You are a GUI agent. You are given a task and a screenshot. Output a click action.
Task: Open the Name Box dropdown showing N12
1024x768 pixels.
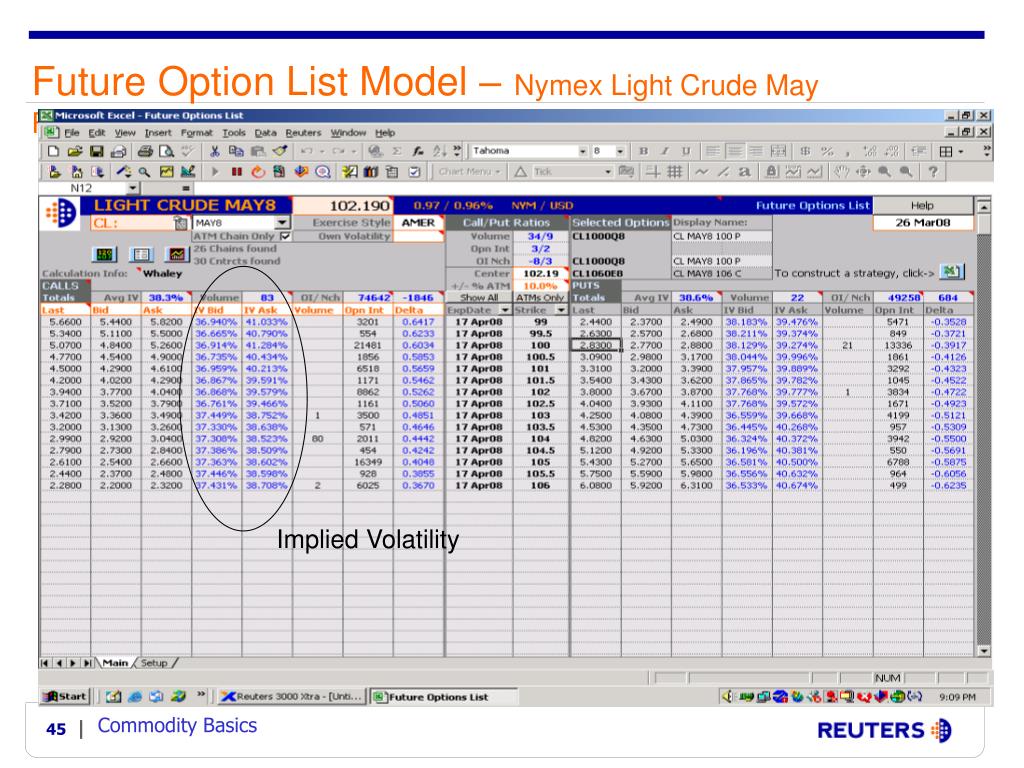(x=133, y=188)
